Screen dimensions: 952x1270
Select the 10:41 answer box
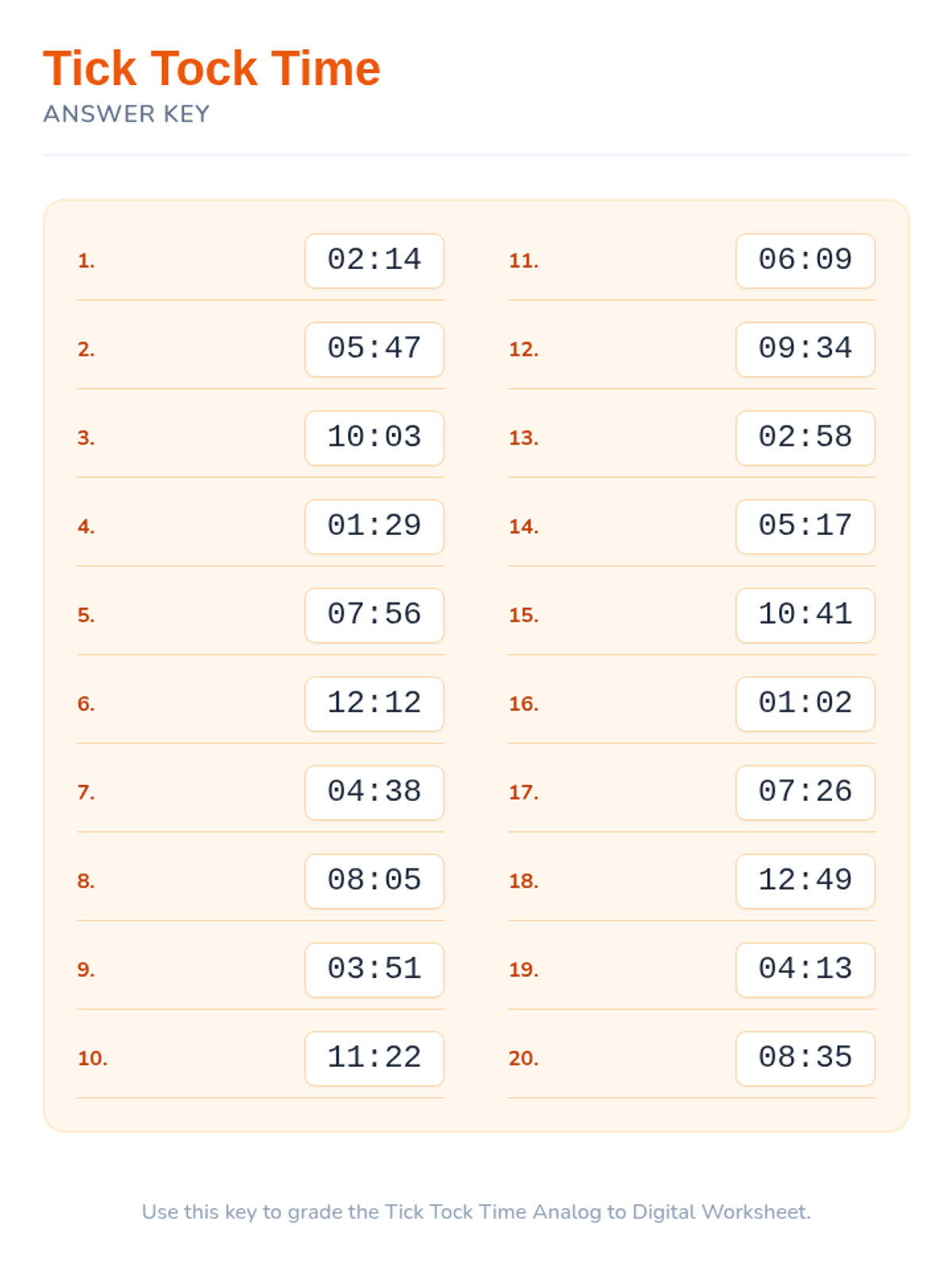tap(805, 615)
